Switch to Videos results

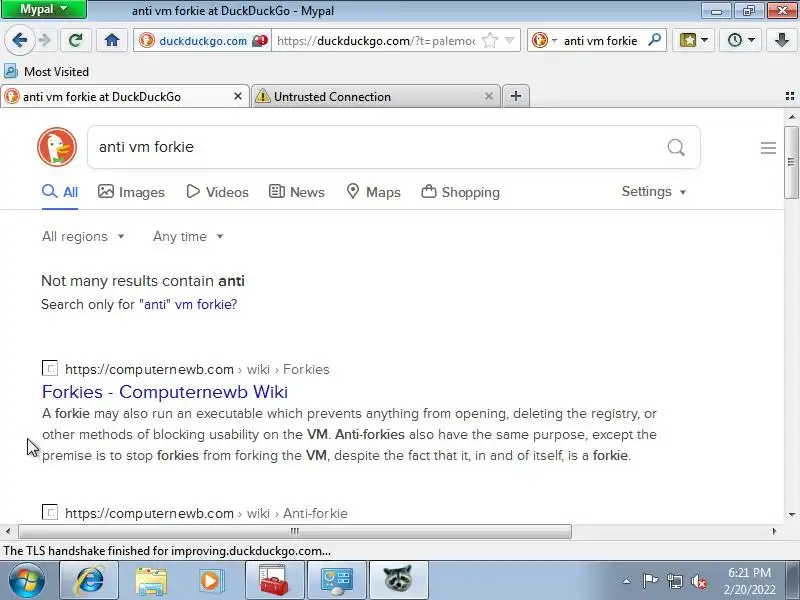[217, 192]
